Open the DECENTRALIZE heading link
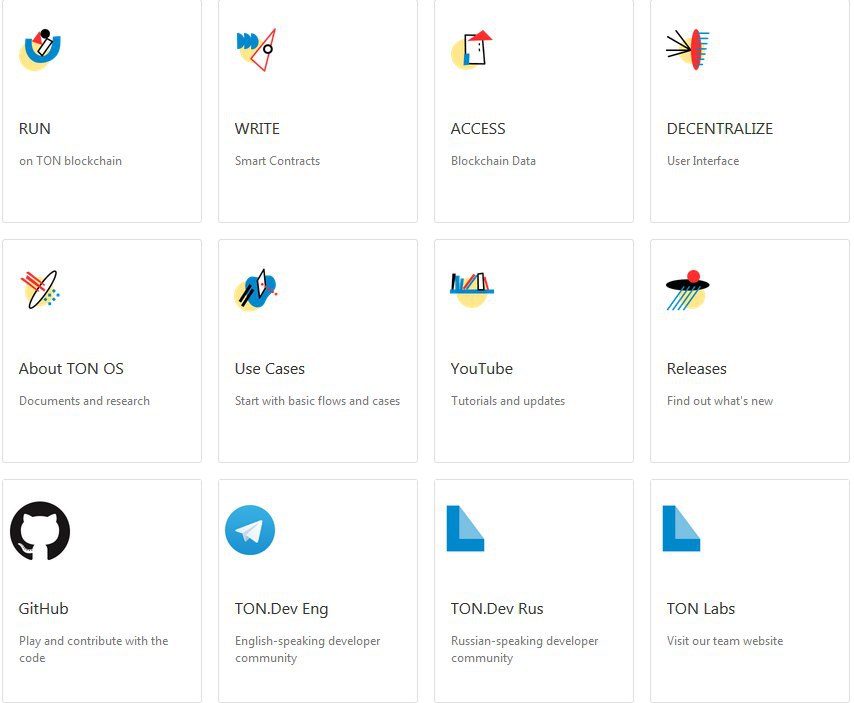This screenshot has height=703, width=854. pos(719,129)
